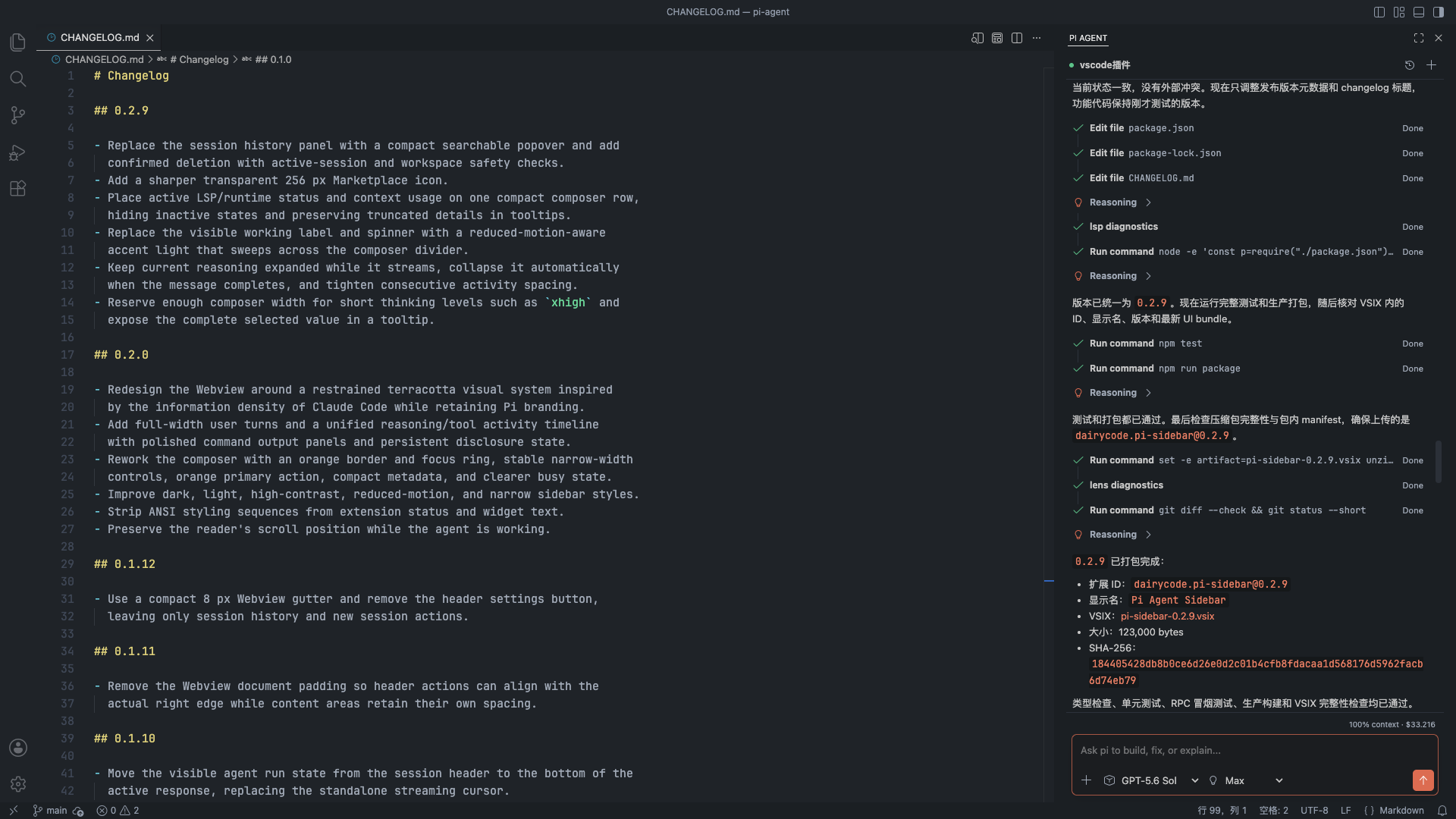Change the UTF-8 file encoding

coord(1314,811)
